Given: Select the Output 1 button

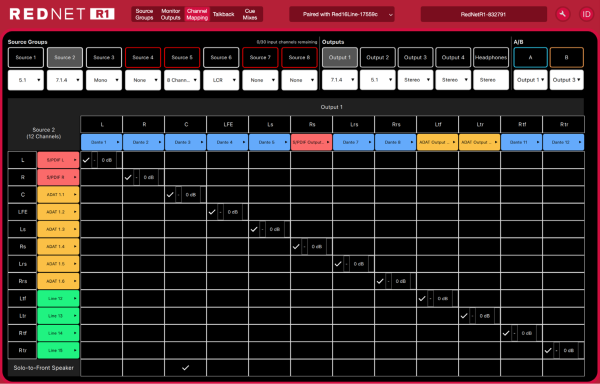Looking at the screenshot, I should 340,57.
